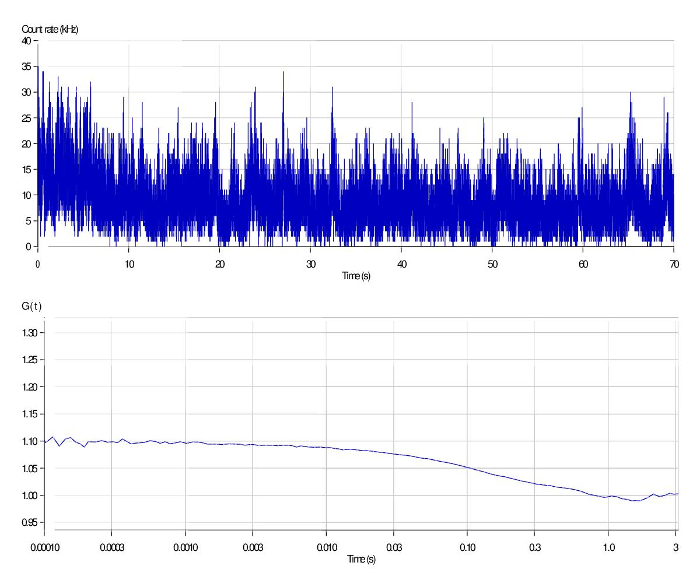700x587 pixels.
Task: Click the 1.10 tick on G(t) axis
Action: click(30, 441)
